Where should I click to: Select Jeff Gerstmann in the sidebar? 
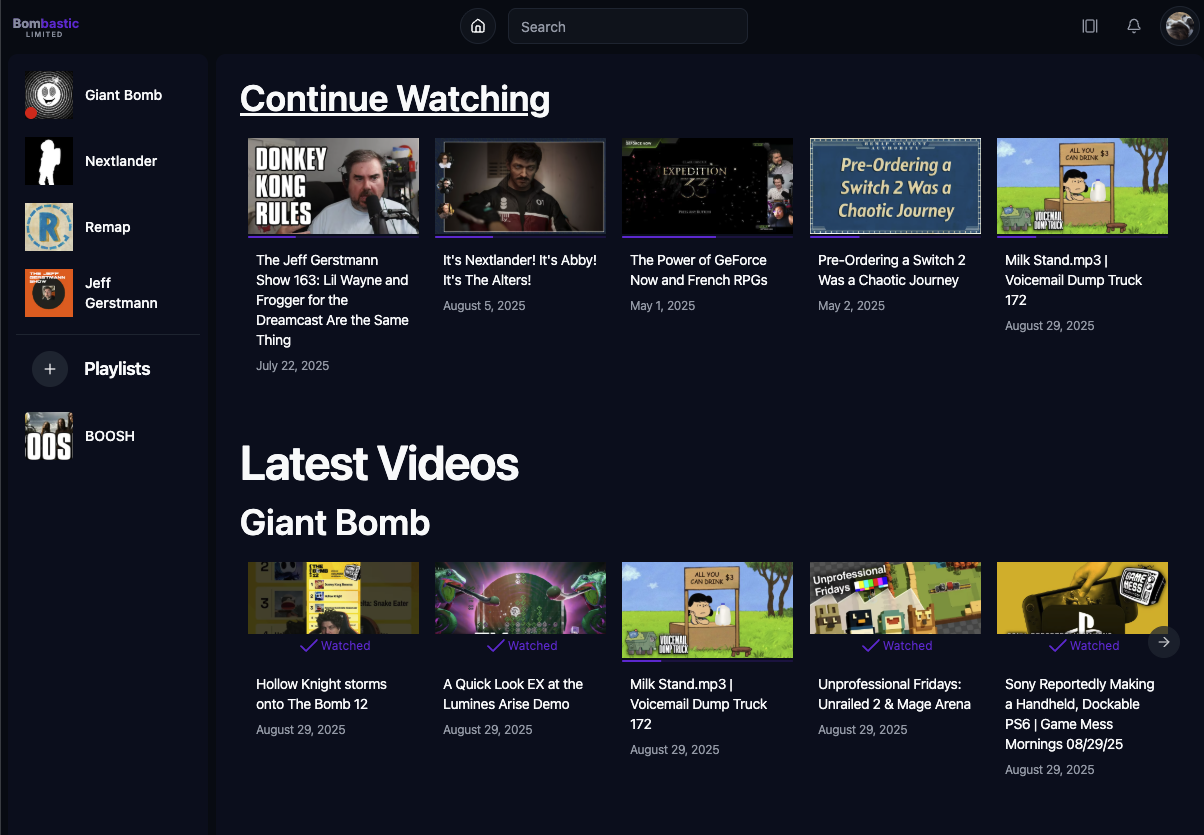click(121, 293)
